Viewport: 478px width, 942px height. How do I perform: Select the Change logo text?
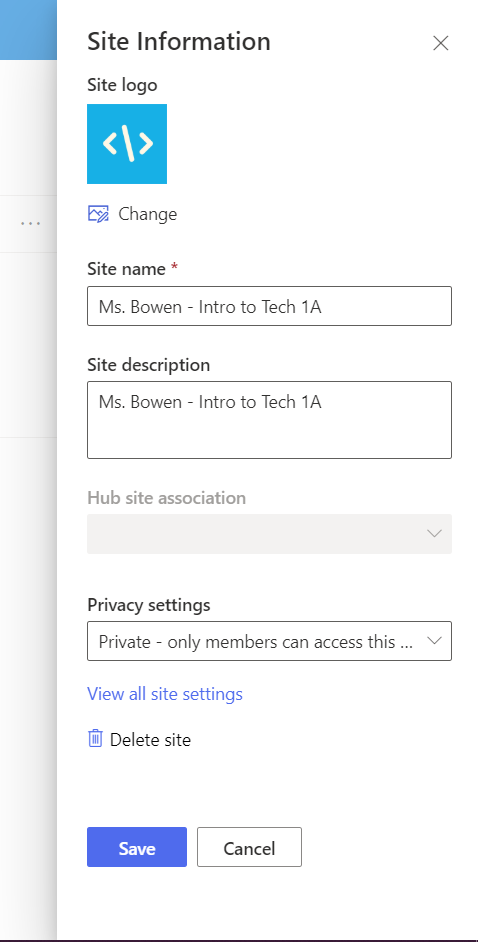click(148, 214)
